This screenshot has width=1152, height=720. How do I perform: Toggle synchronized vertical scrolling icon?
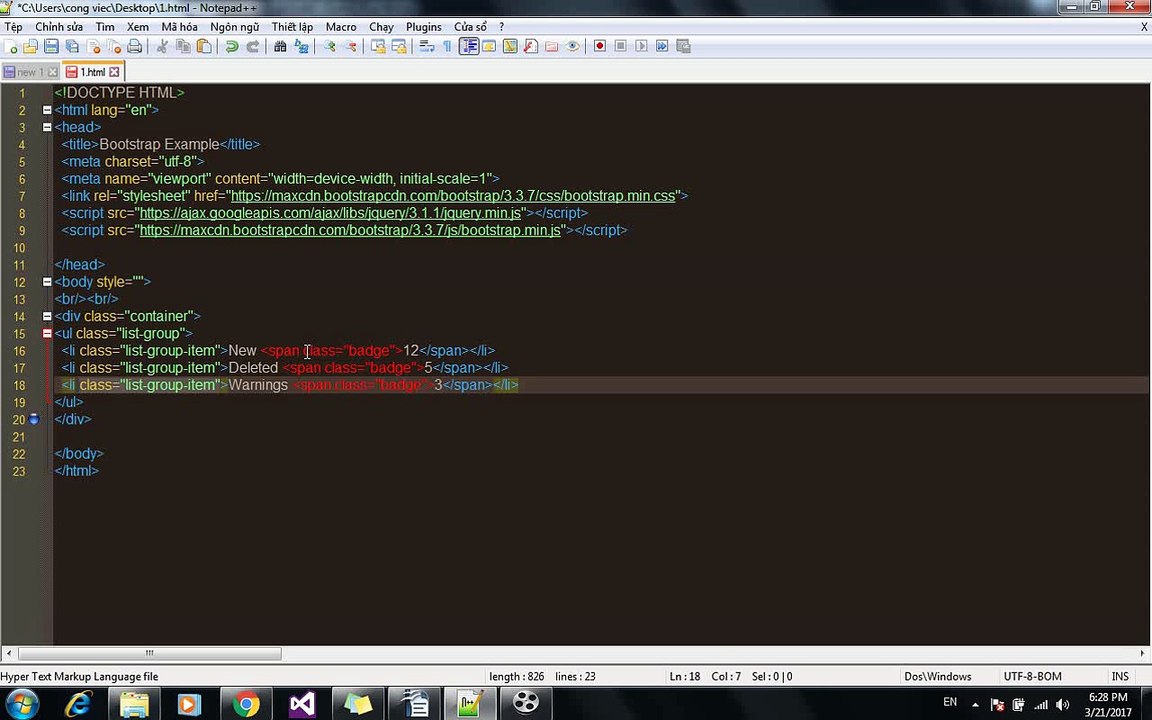click(x=378, y=46)
